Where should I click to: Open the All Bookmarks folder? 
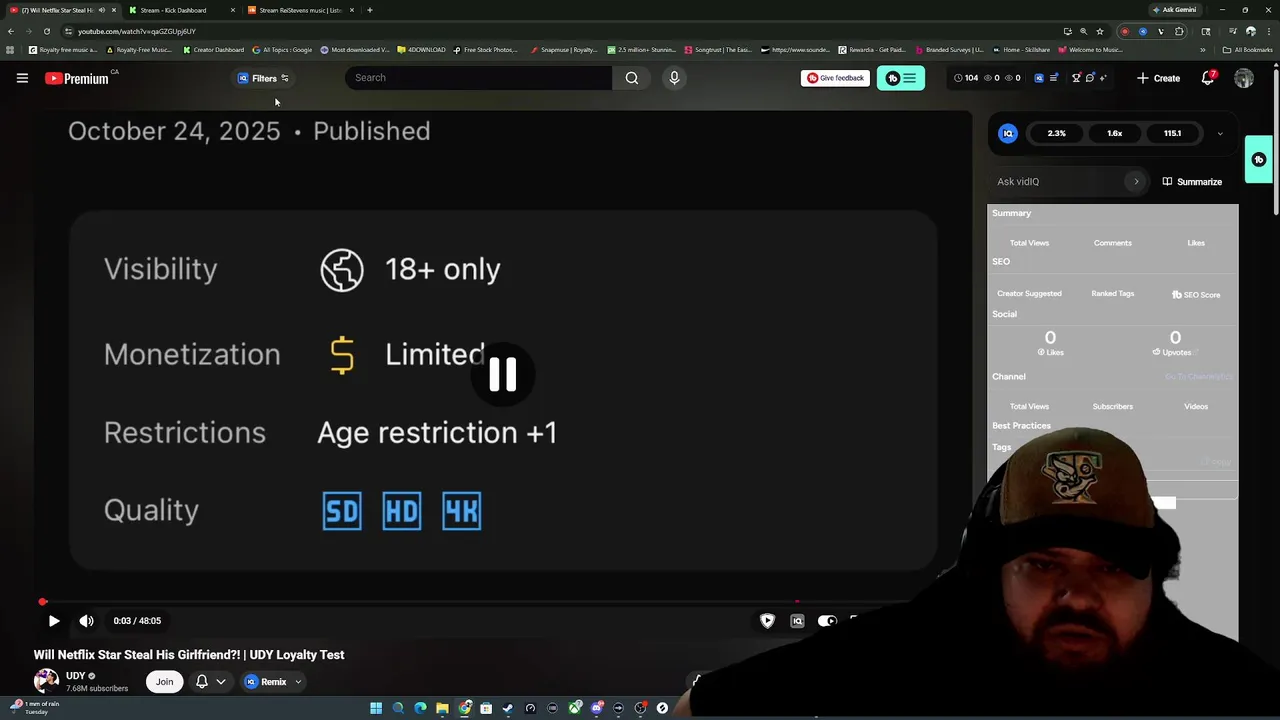pos(1248,50)
